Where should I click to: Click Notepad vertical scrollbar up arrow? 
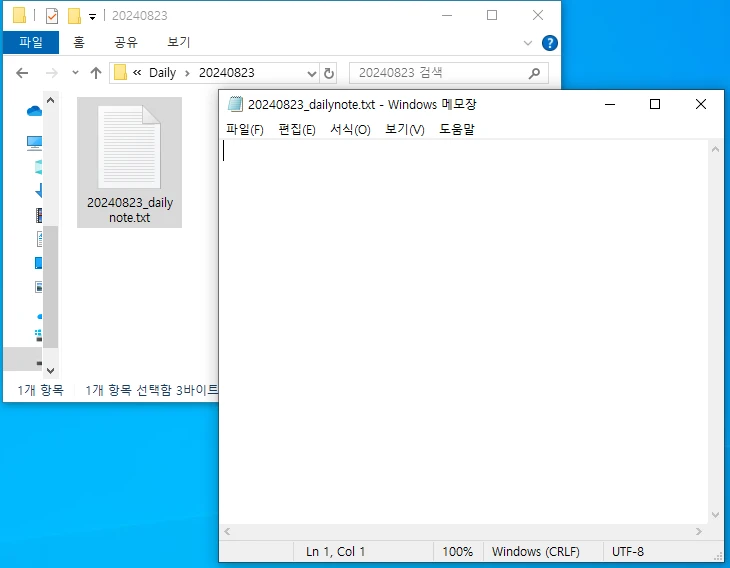(716, 149)
